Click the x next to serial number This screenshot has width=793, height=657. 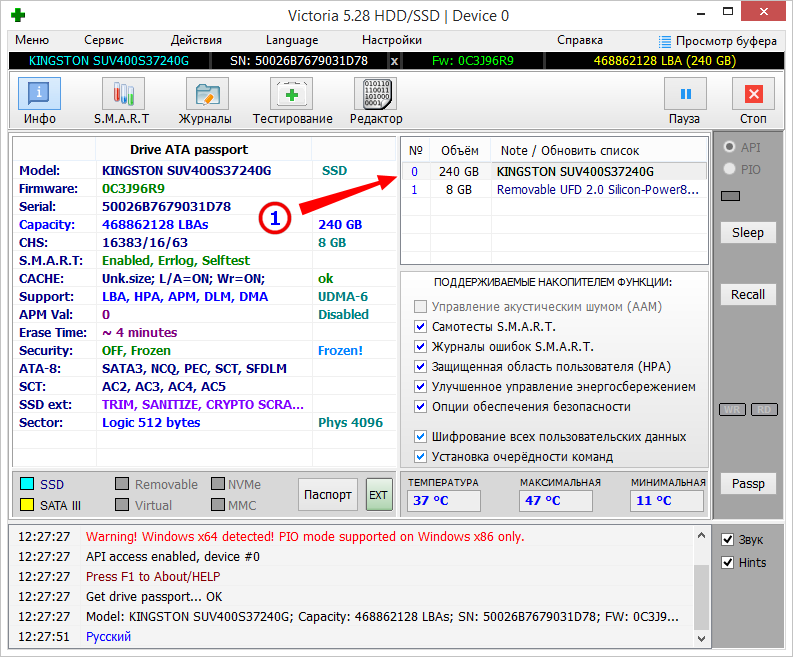394,61
